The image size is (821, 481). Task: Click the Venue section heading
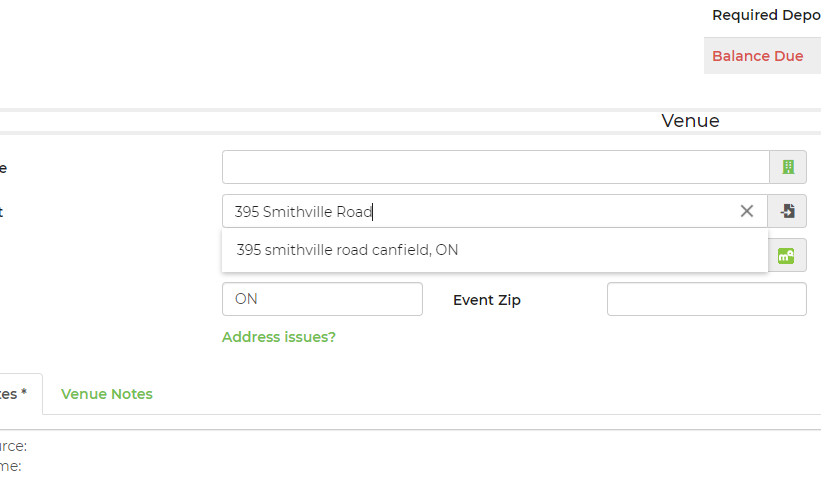pos(690,121)
